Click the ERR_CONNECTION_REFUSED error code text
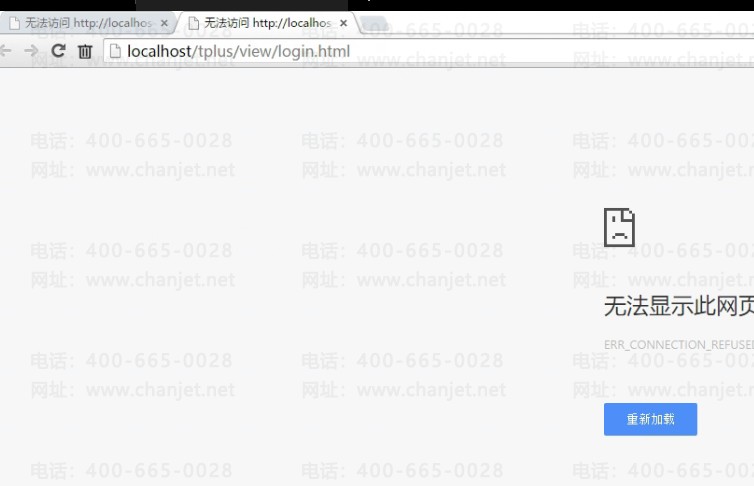The height and width of the screenshot is (486, 754). click(x=678, y=345)
